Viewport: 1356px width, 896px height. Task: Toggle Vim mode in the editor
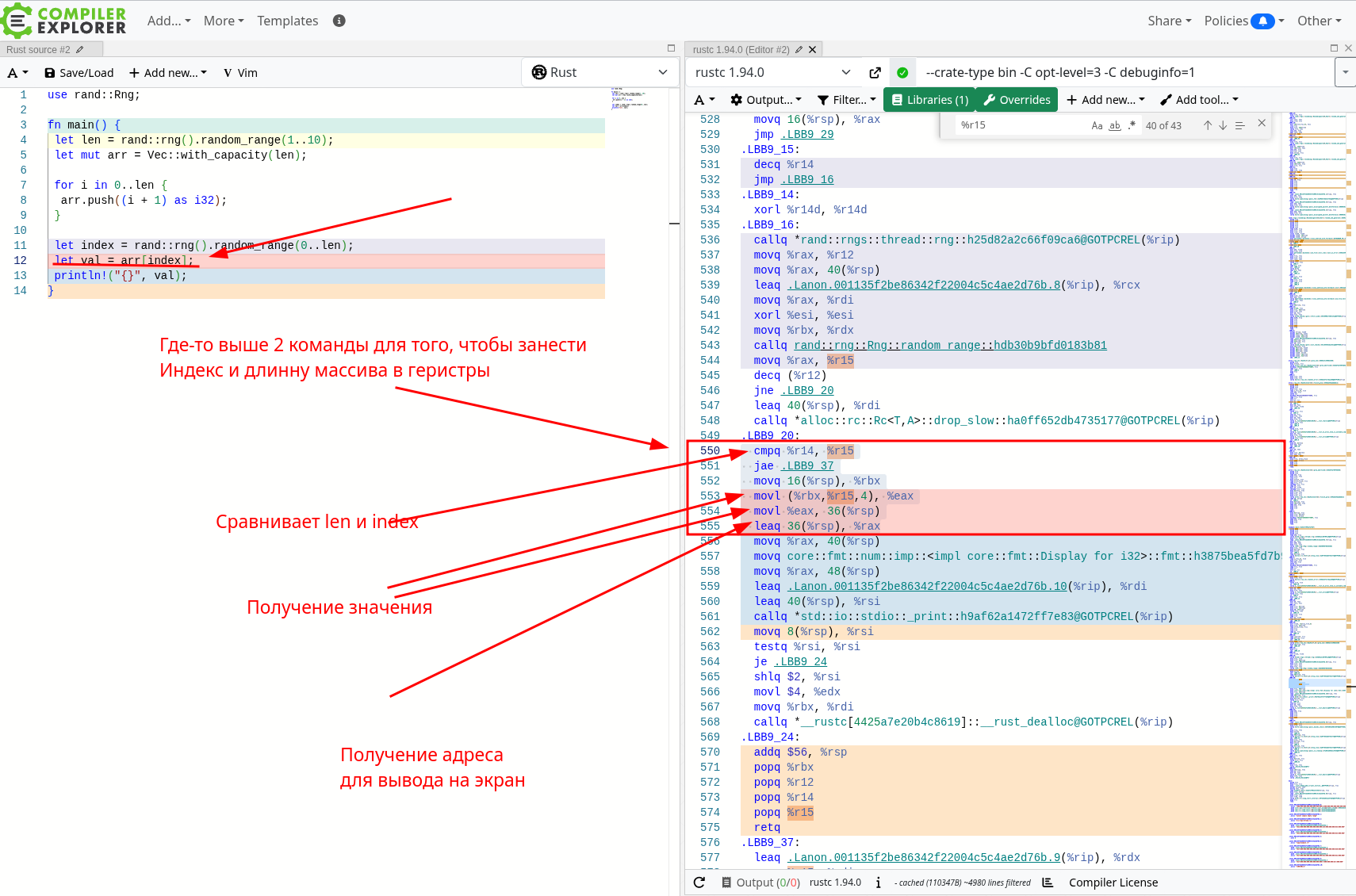[x=240, y=73]
